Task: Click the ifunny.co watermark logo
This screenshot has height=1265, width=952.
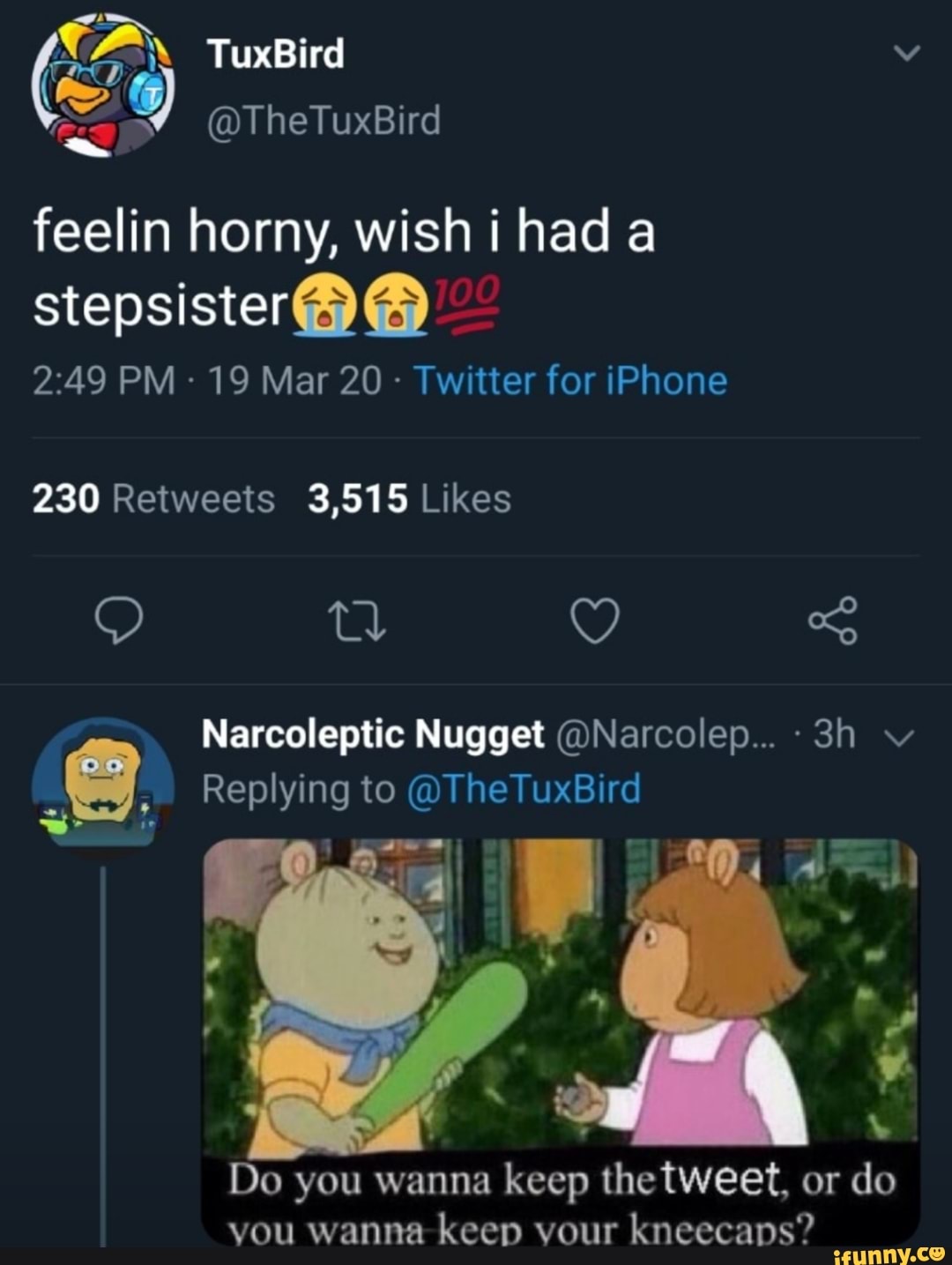Action: 888,1253
